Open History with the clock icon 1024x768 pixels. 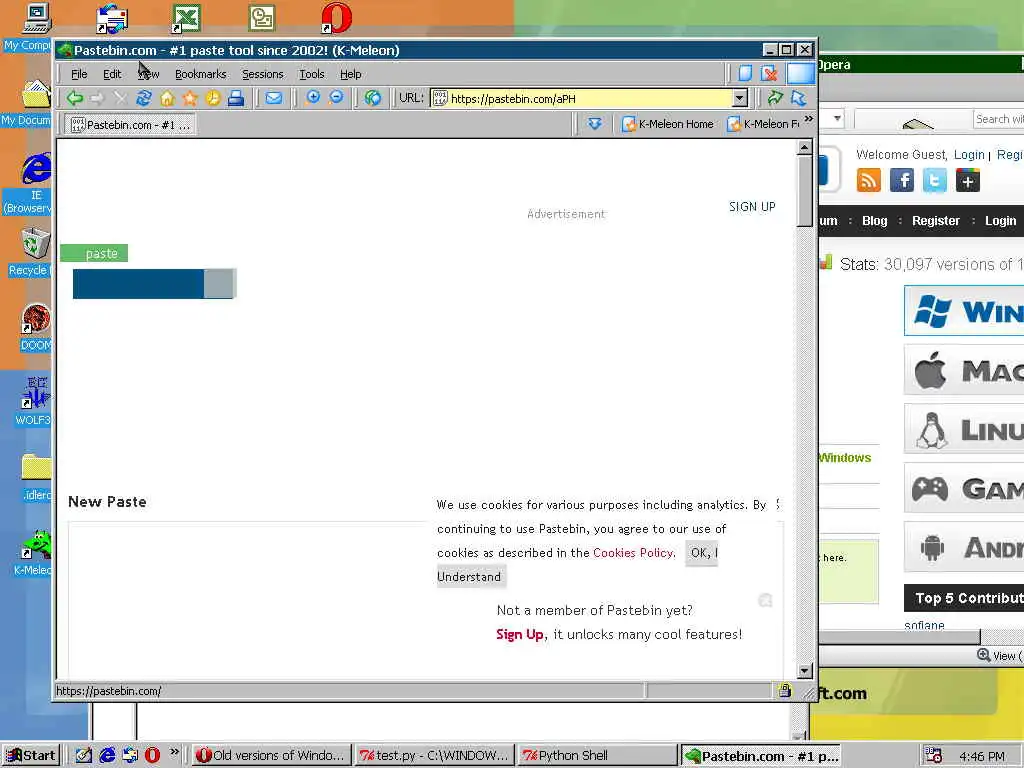tap(213, 99)
